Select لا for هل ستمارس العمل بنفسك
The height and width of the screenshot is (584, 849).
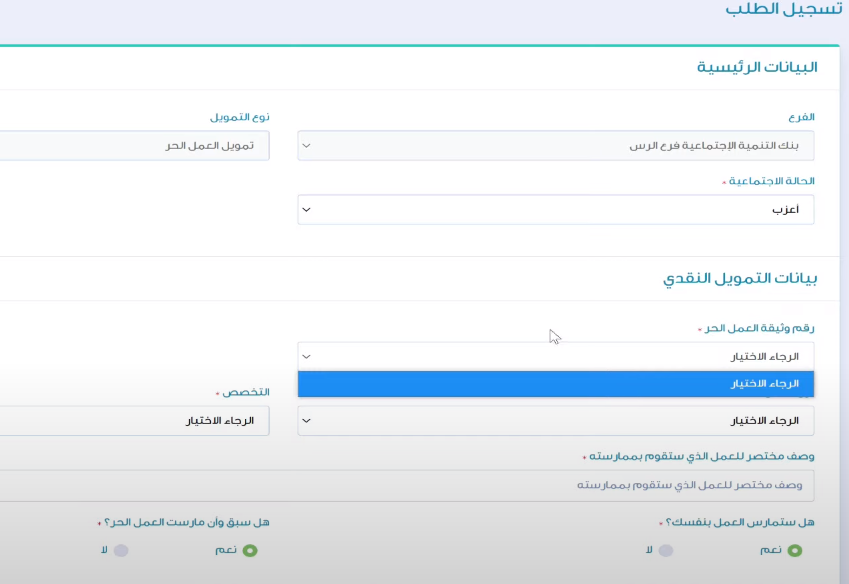click(x=665, y=550)
